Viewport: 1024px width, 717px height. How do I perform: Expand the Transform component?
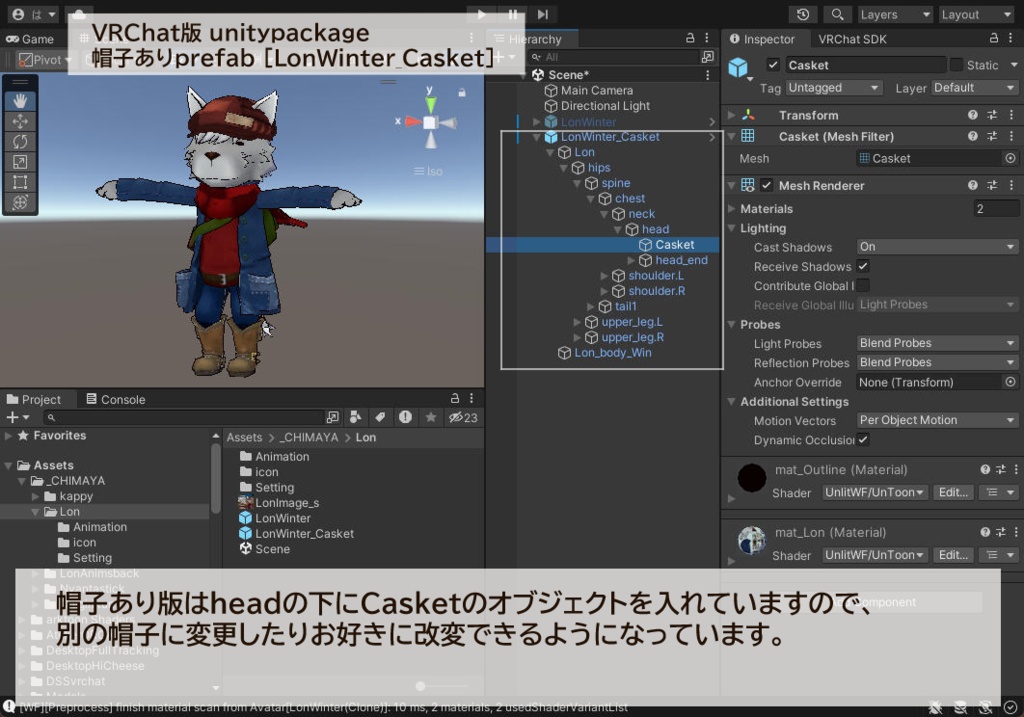point(731,115)
